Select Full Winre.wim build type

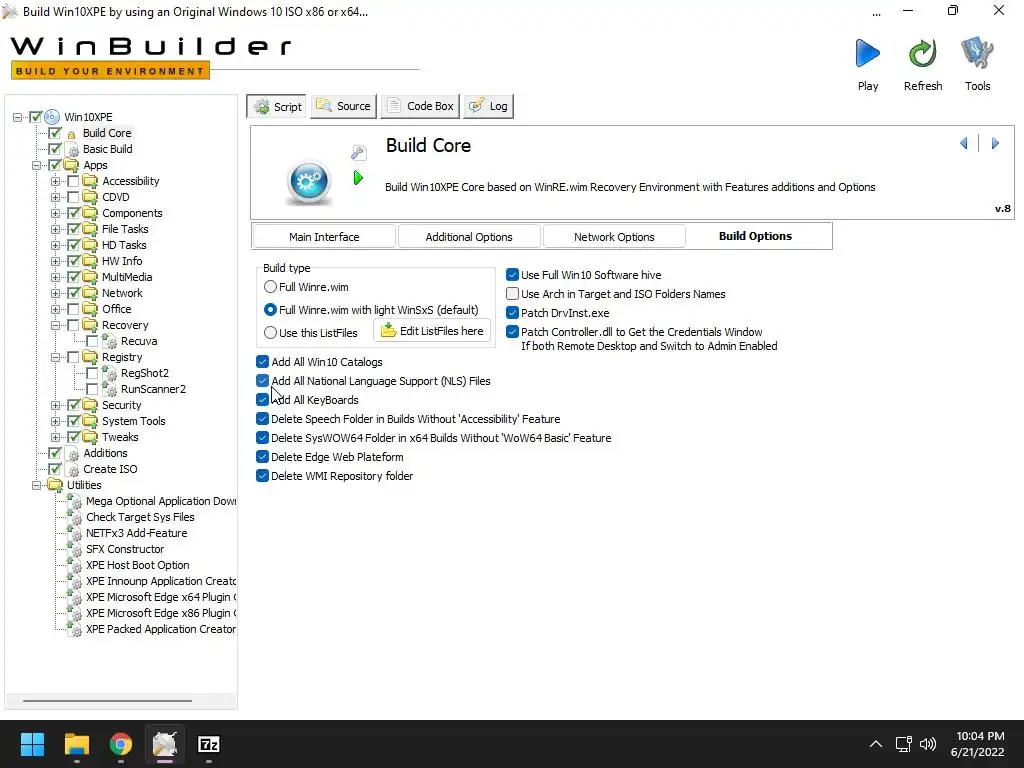270,287
